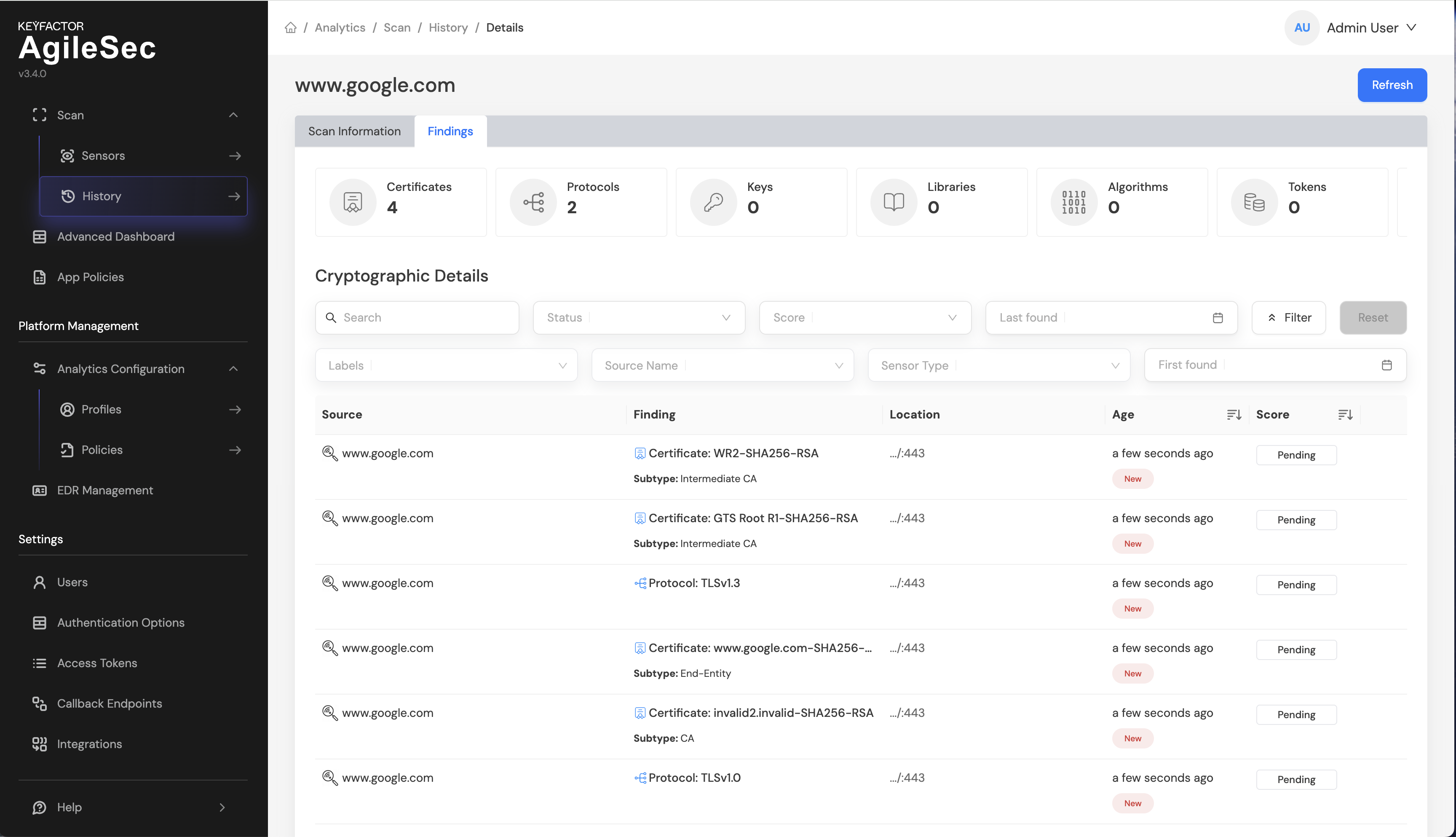This screenshot has height=837, width=1456.
Task: Collapse the Analytics Configuration section
Action: pyautogui.click(x=233, y=368)
